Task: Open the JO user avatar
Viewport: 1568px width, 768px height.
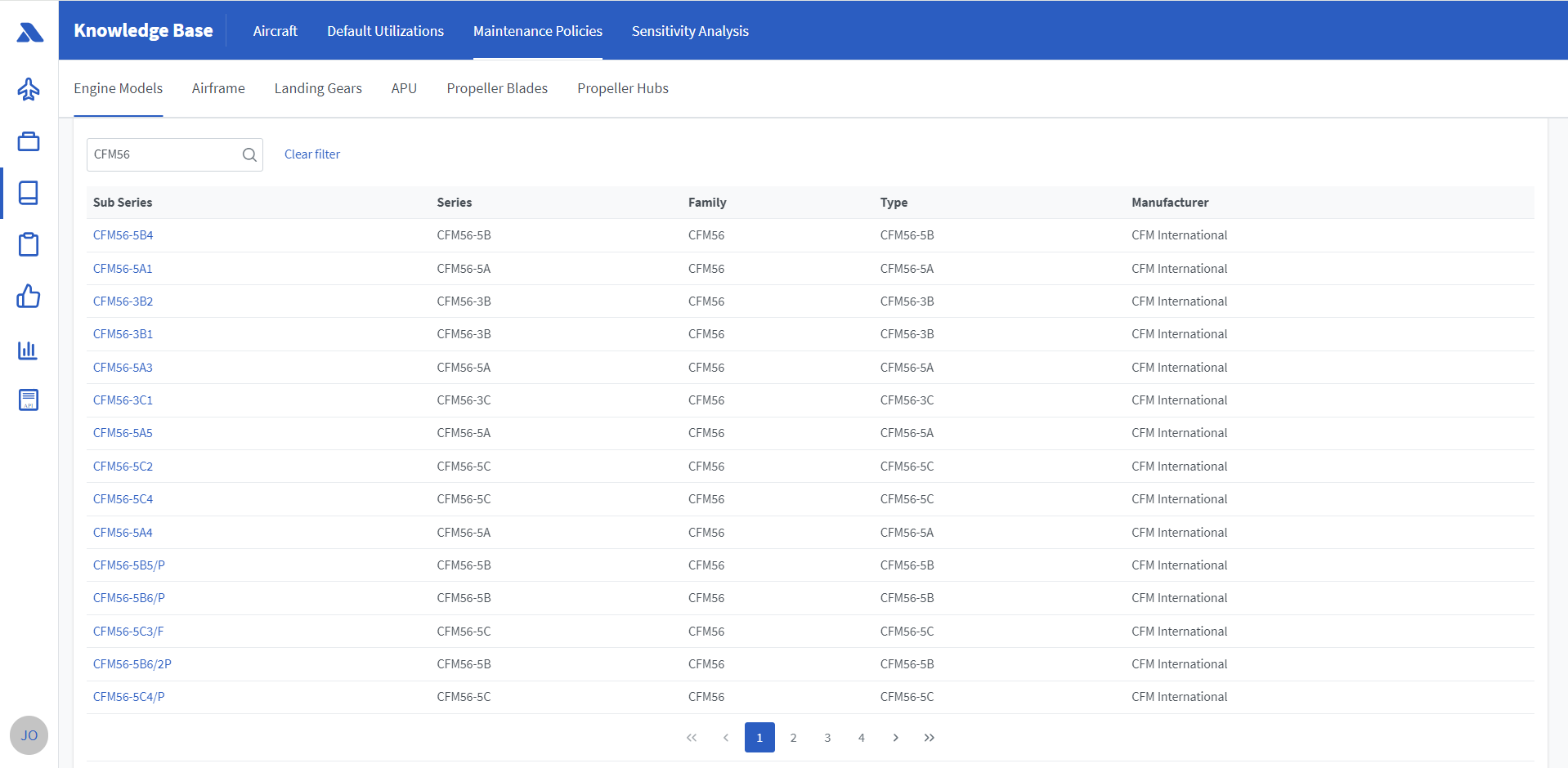Action: click(x=29, y=735)
